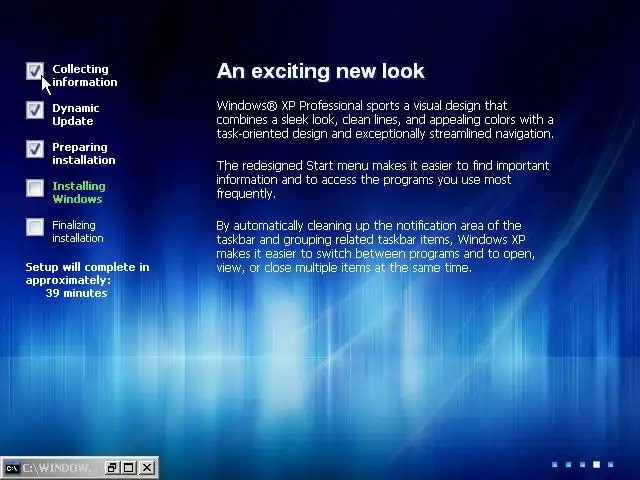The width and height of the screenshot is (640, 480).
Task: Click the 'An exciting new look' heading
Action: coord(321,71)
